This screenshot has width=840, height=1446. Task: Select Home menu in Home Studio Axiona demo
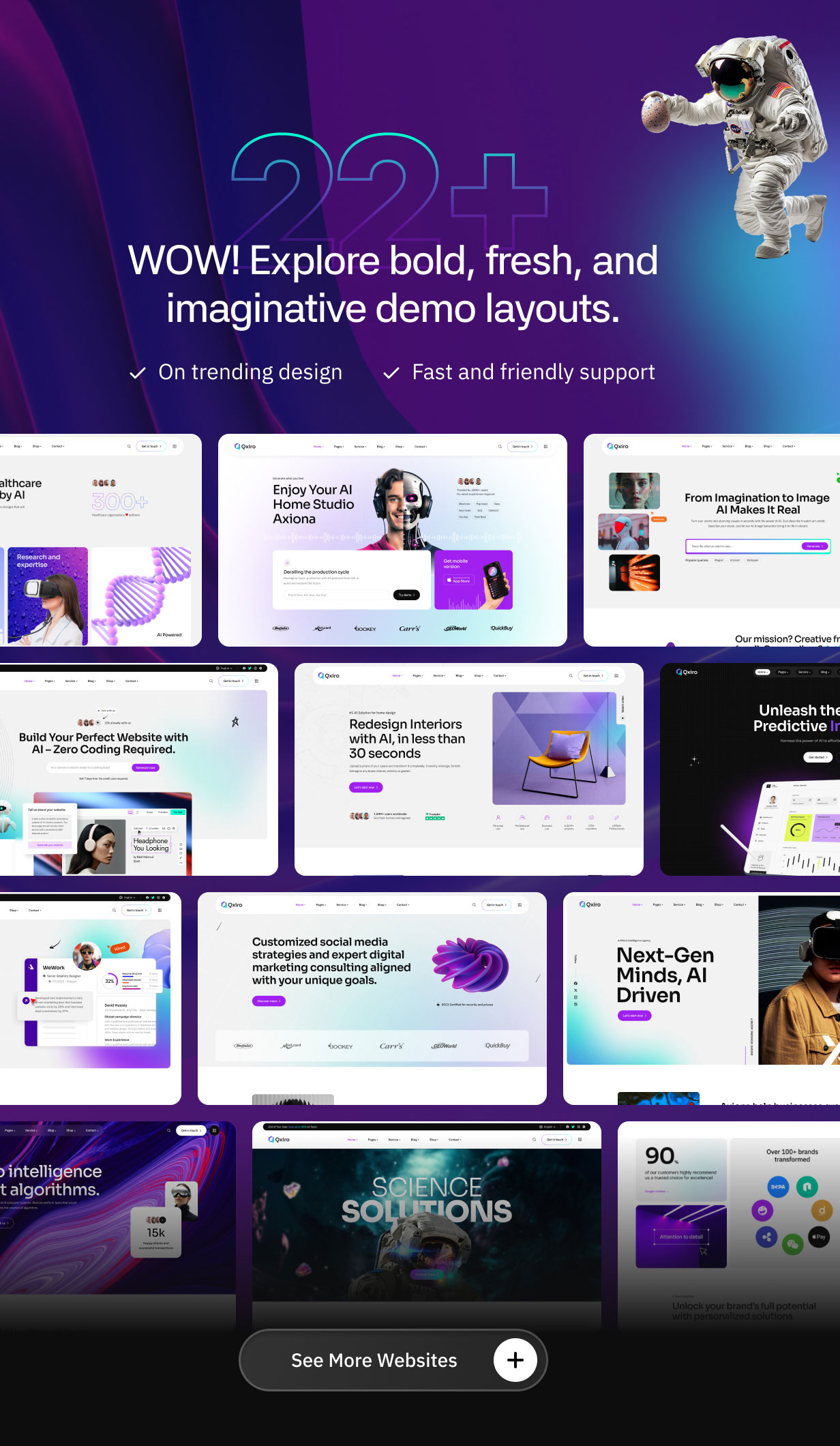(318, 447)
